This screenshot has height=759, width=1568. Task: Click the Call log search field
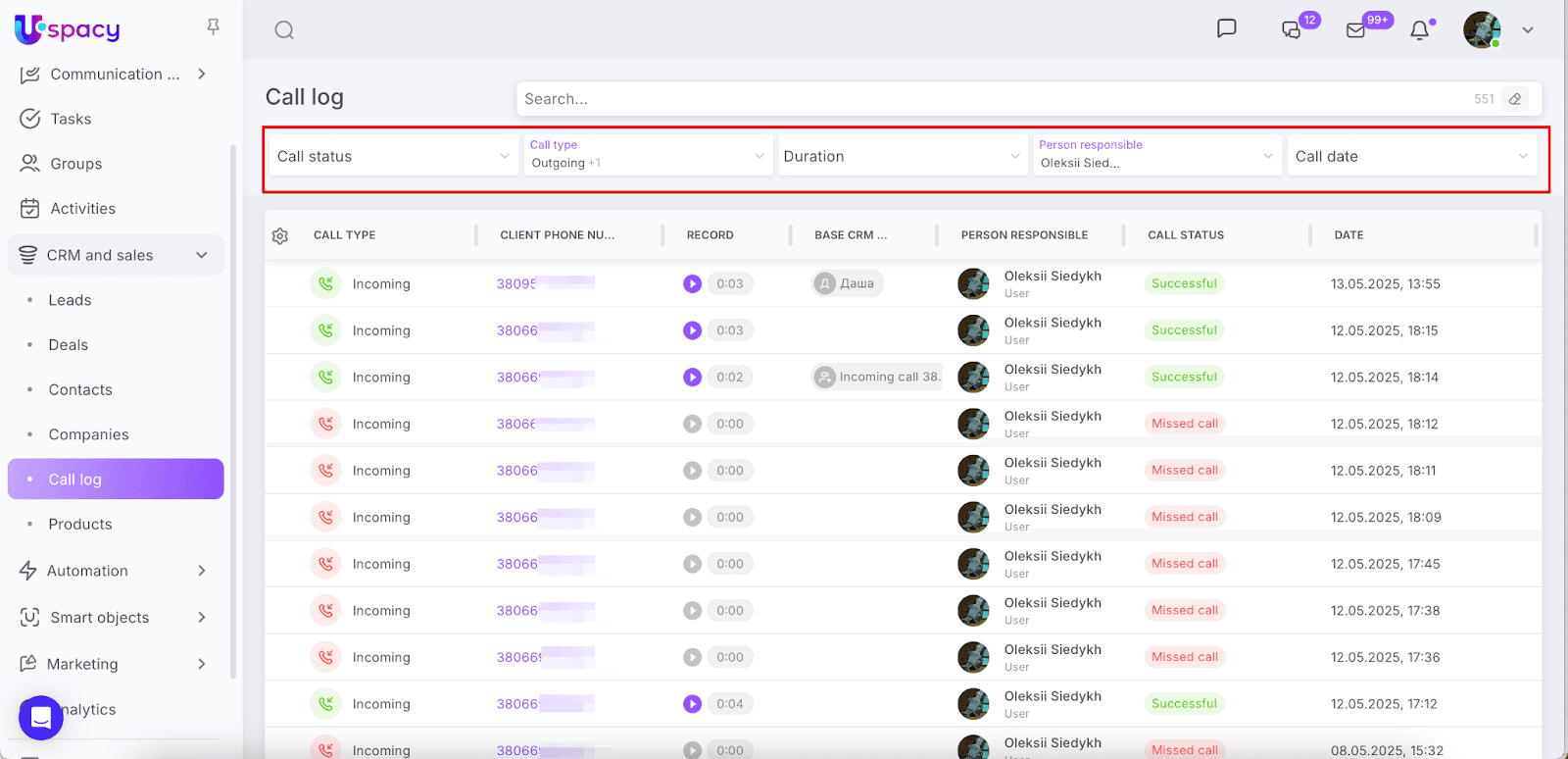(990, 99)
